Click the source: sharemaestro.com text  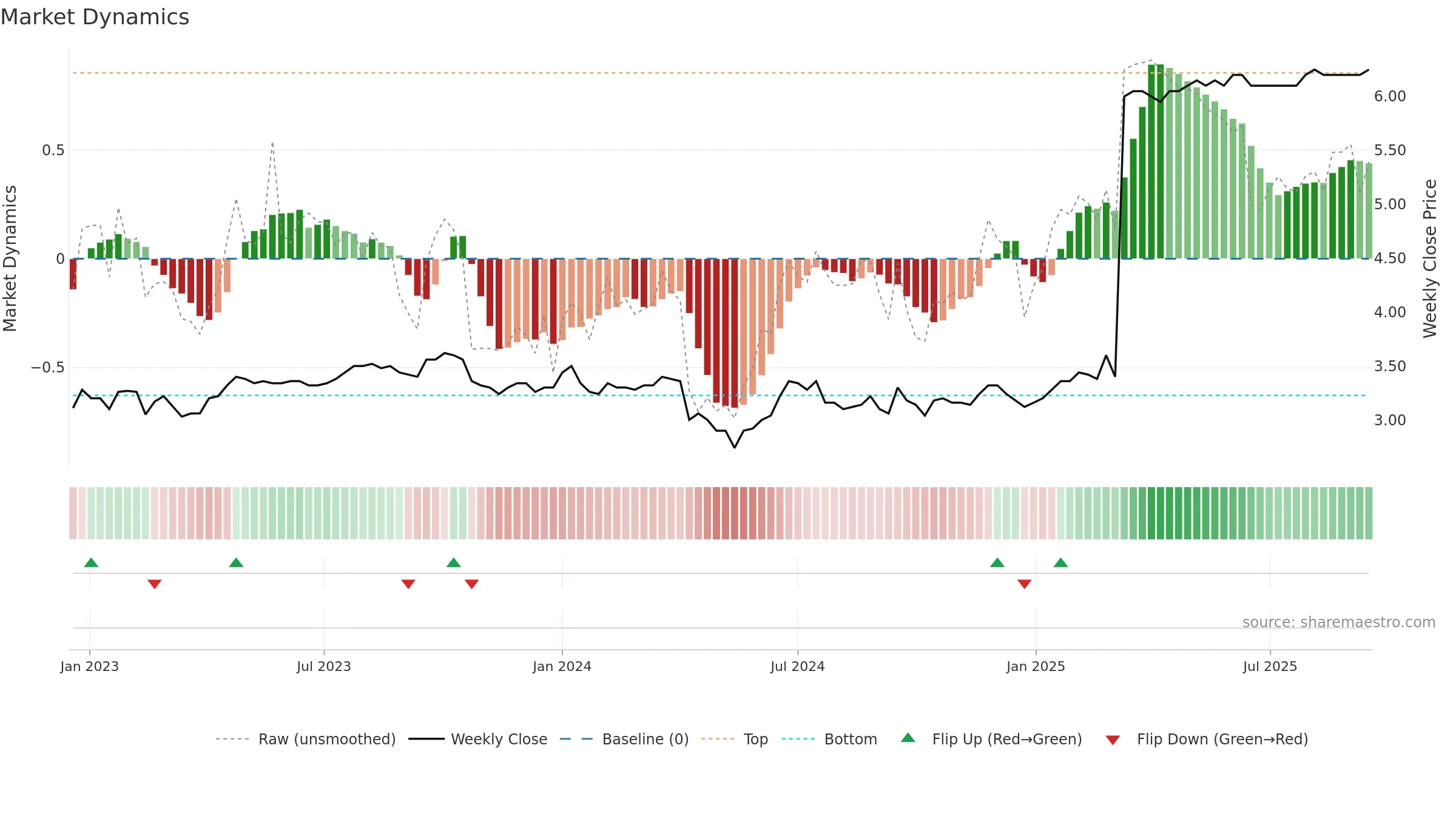1339,622
